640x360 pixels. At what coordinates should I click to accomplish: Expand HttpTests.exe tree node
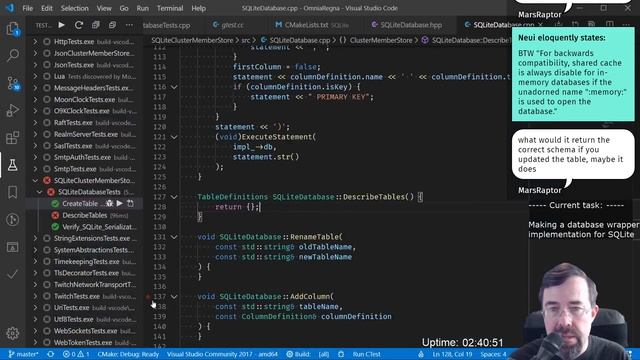click(36, 42)
